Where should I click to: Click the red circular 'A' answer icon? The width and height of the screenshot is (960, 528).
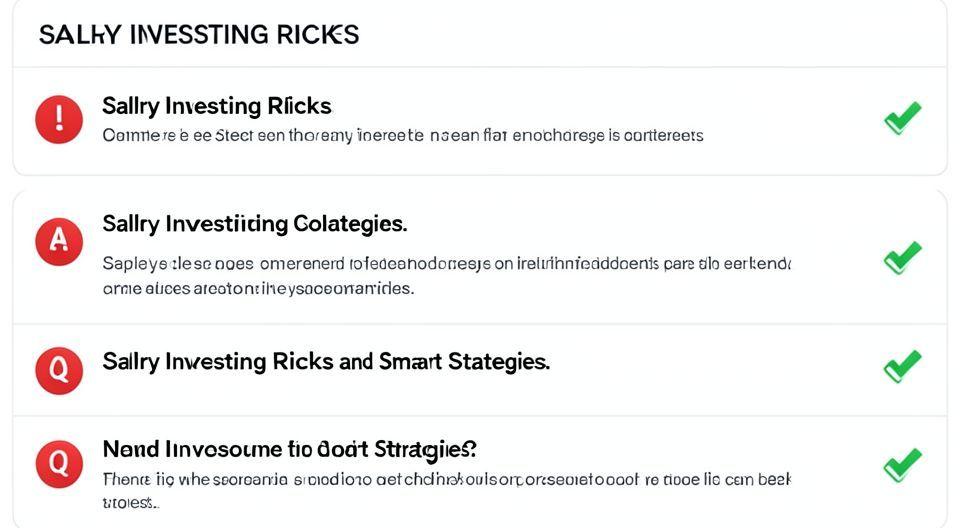click(x=59, y=242)
